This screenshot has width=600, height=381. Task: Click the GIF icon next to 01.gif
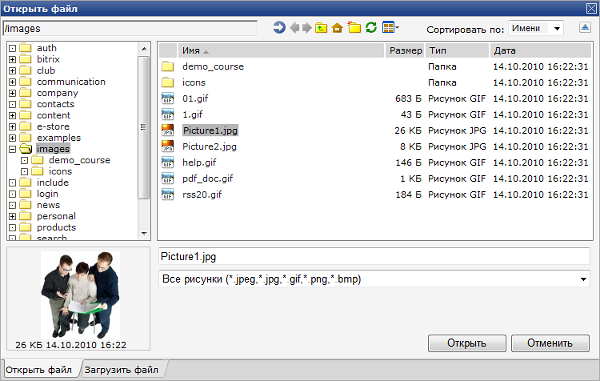pyautogui.click(x=168, y=98)
